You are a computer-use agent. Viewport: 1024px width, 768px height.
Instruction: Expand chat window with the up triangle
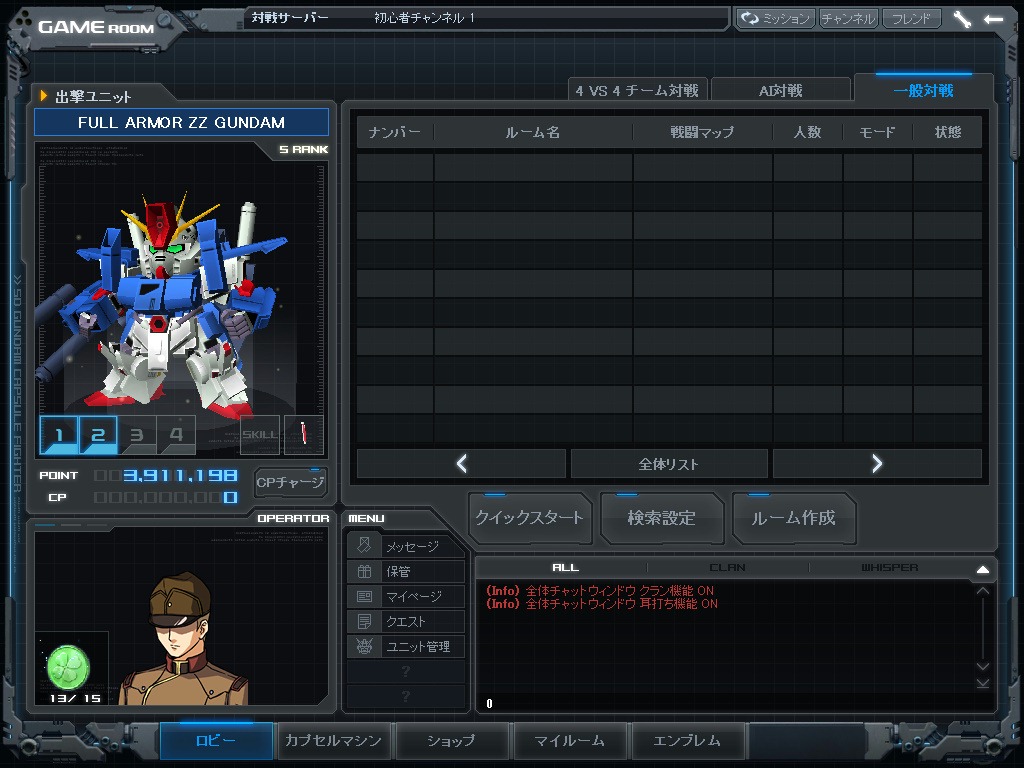982,569
